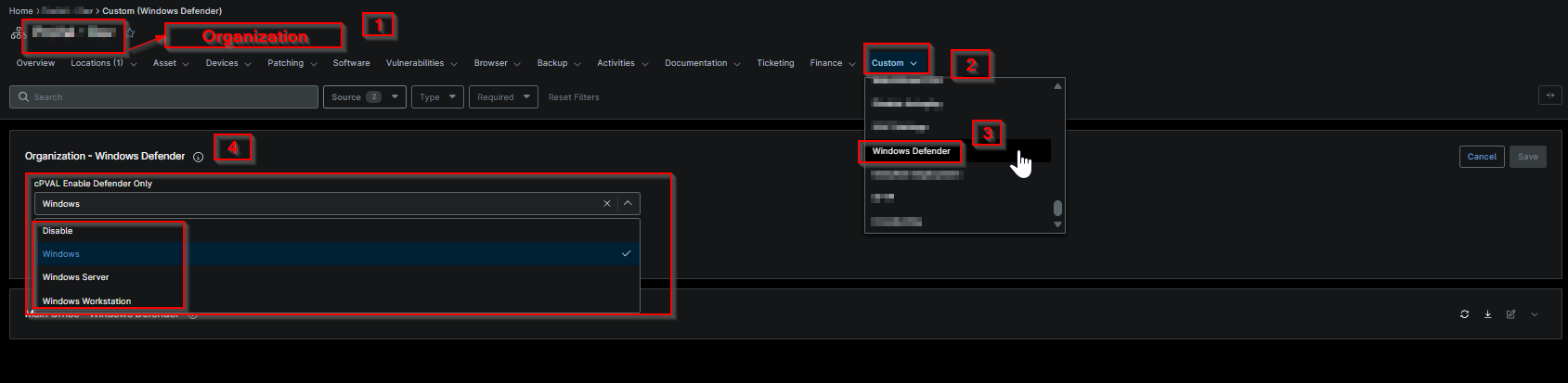Click the collapse panel icon at top right

(x=1549, y=96)
